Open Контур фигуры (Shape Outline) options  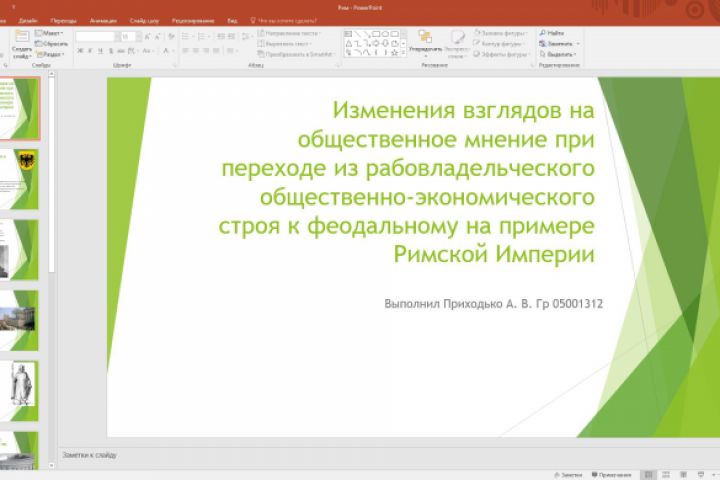[x=500, y=44]
